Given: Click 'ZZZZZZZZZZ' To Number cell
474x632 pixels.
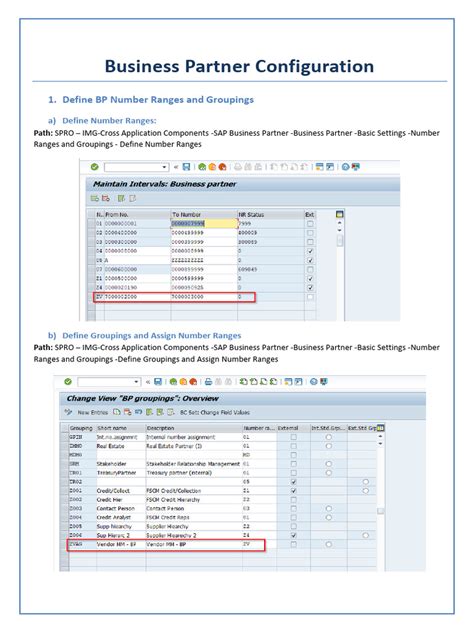Looking at the screenshot, I should (204, 260).
